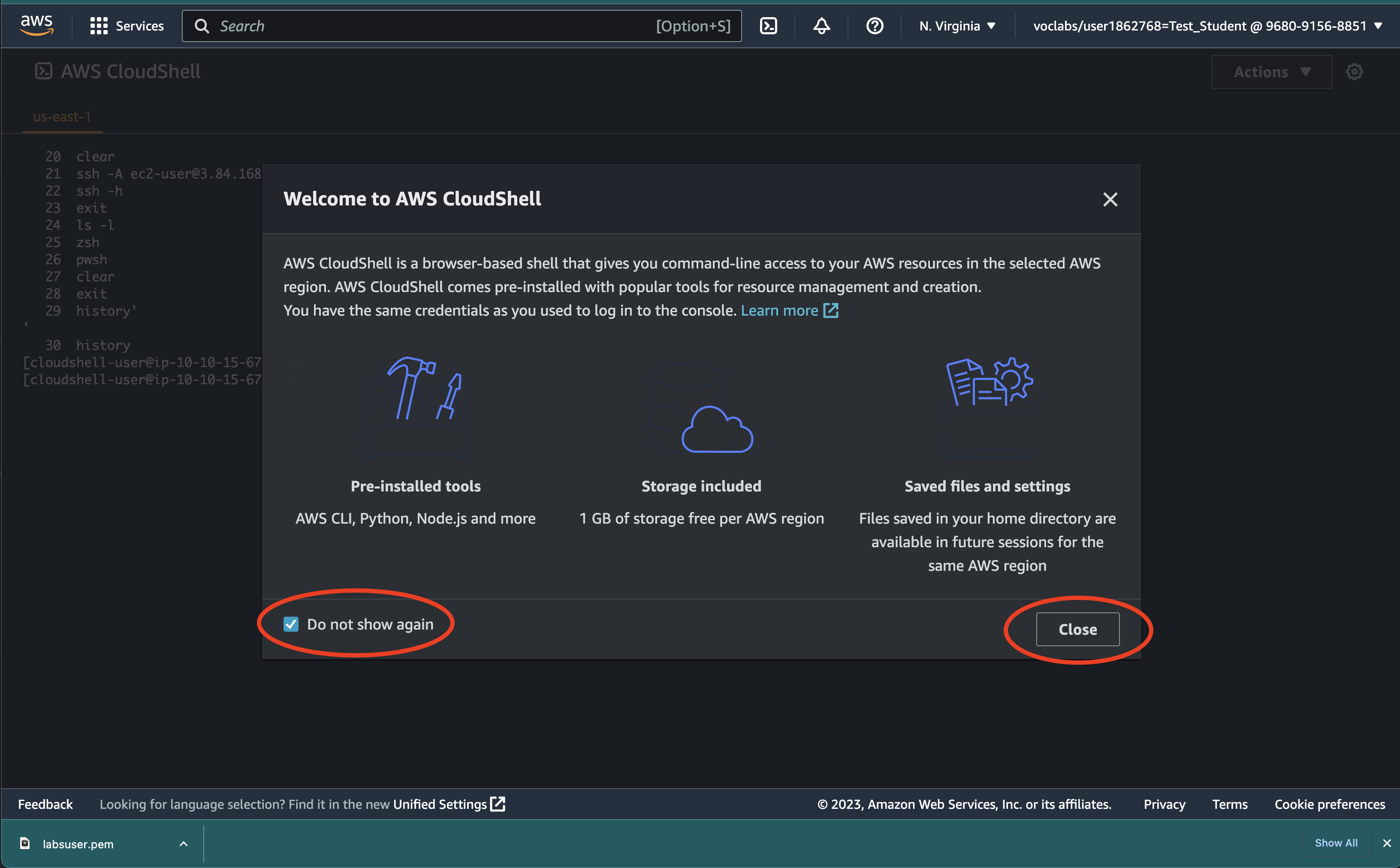Open labsuser.pem download options chevron
This screenshot has width=1400, height=868.
tap(183, 843)
